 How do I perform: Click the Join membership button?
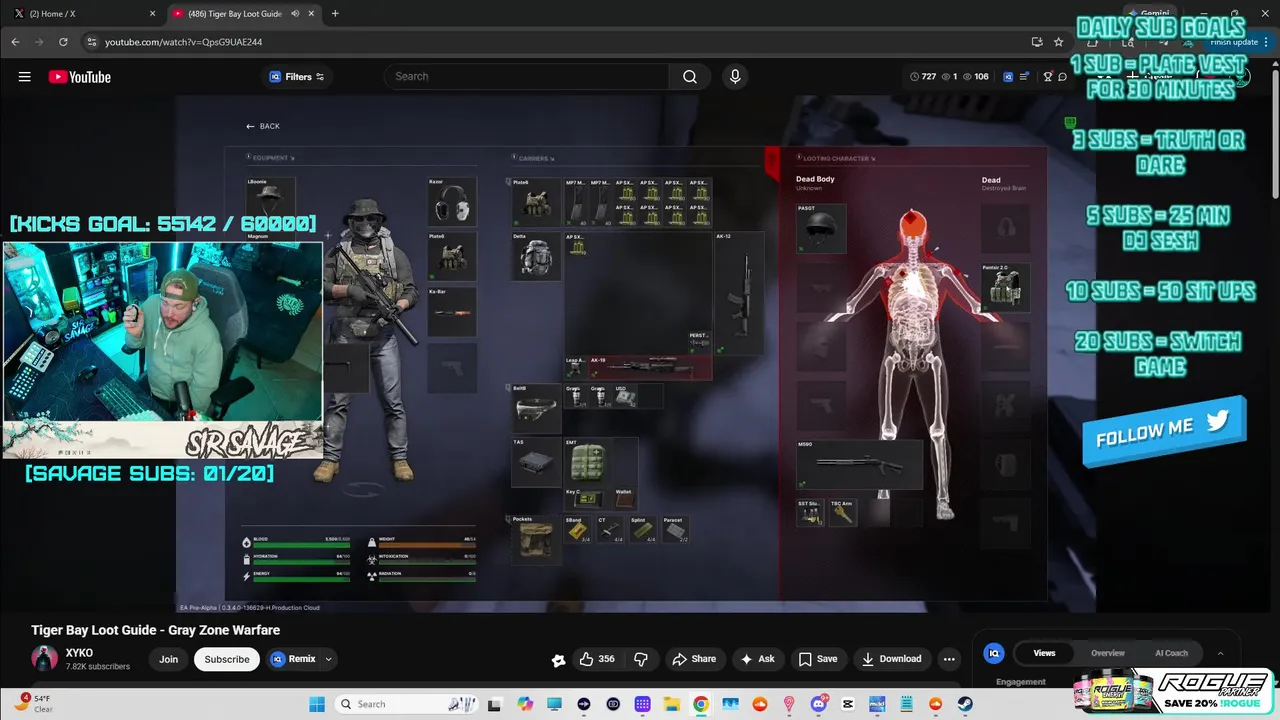[x=168, y=659]
